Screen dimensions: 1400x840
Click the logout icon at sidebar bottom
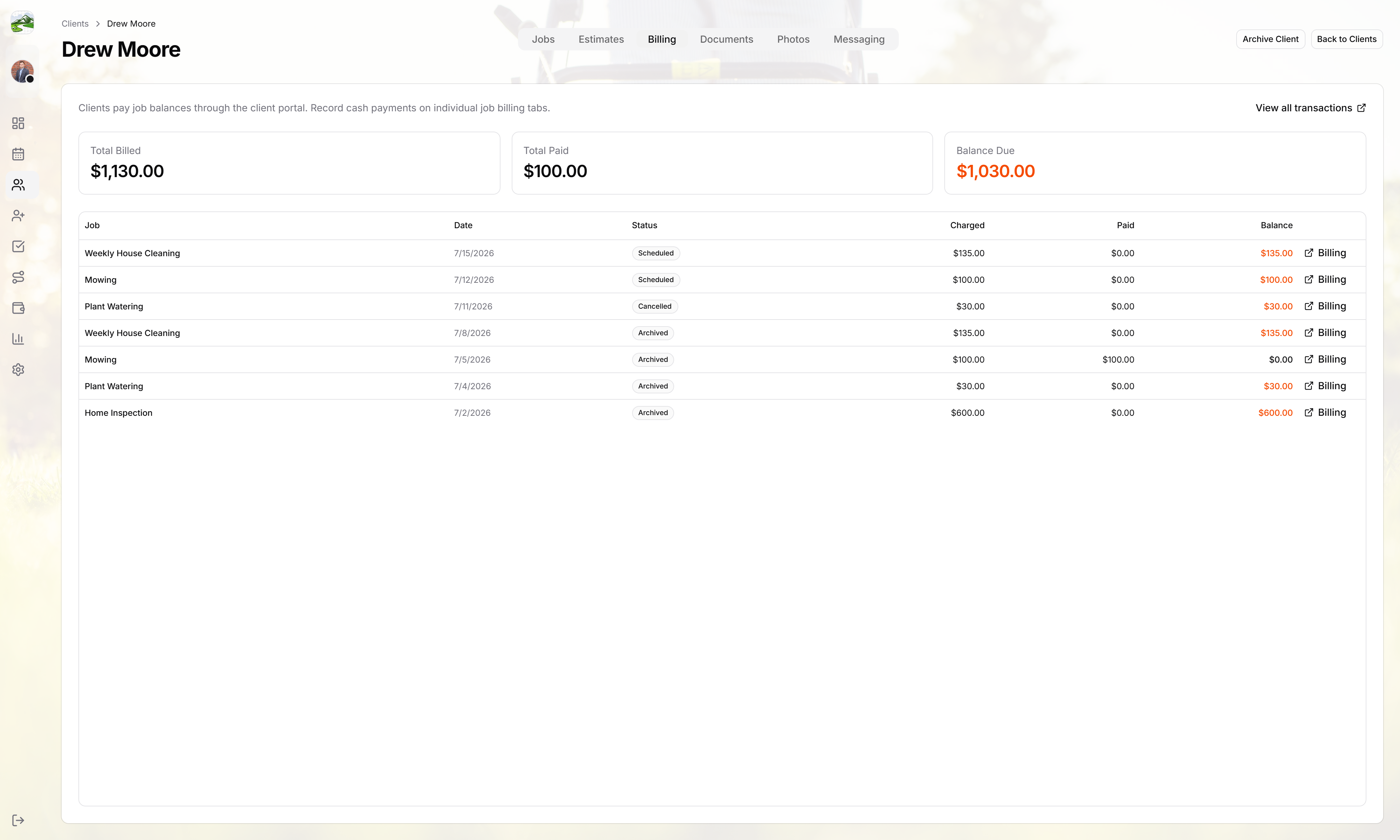coord(18,820)
